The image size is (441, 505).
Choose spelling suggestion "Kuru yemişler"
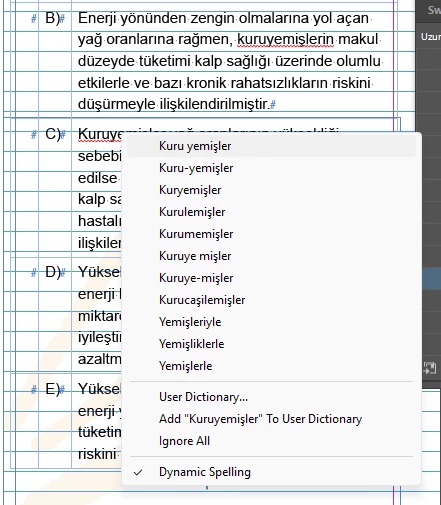(271, 146)
